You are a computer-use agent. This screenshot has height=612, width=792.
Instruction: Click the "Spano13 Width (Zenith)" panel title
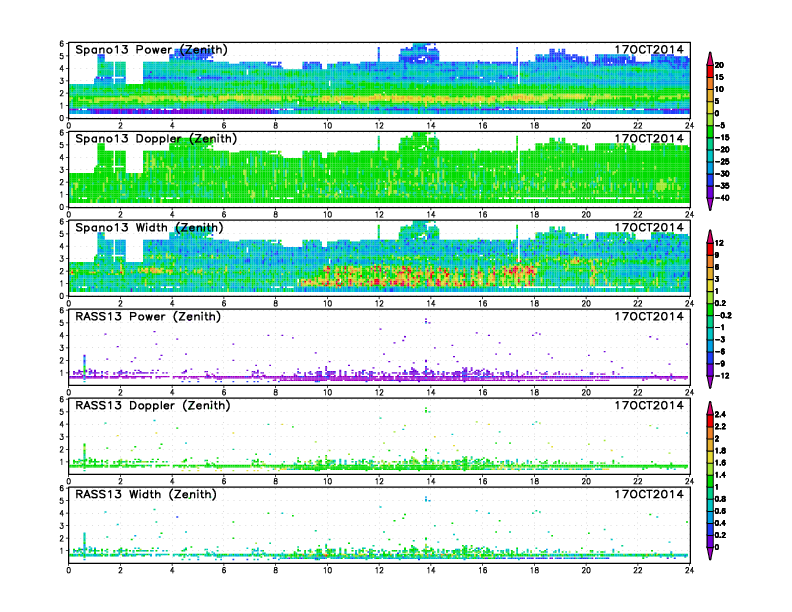pyautogui.click(x=150, y=228)
